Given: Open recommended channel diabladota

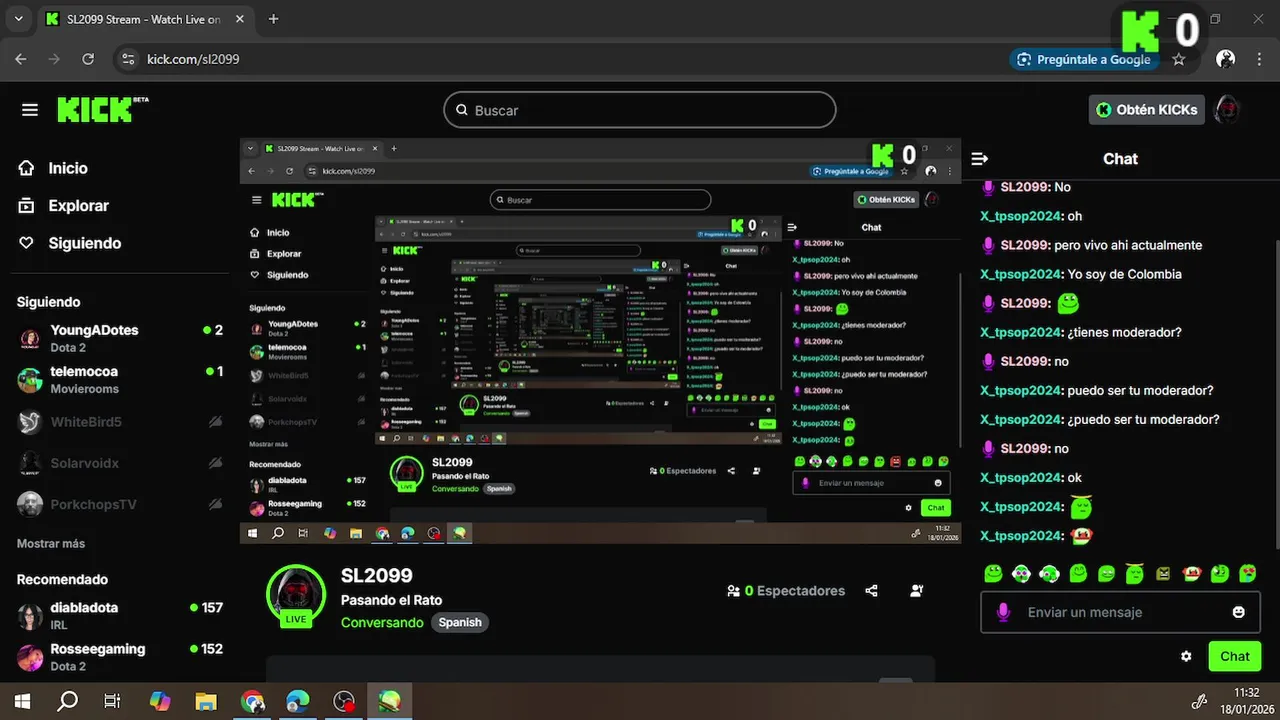Looking at the screenshot, I should pyautogui.click(x=120, y=615).
